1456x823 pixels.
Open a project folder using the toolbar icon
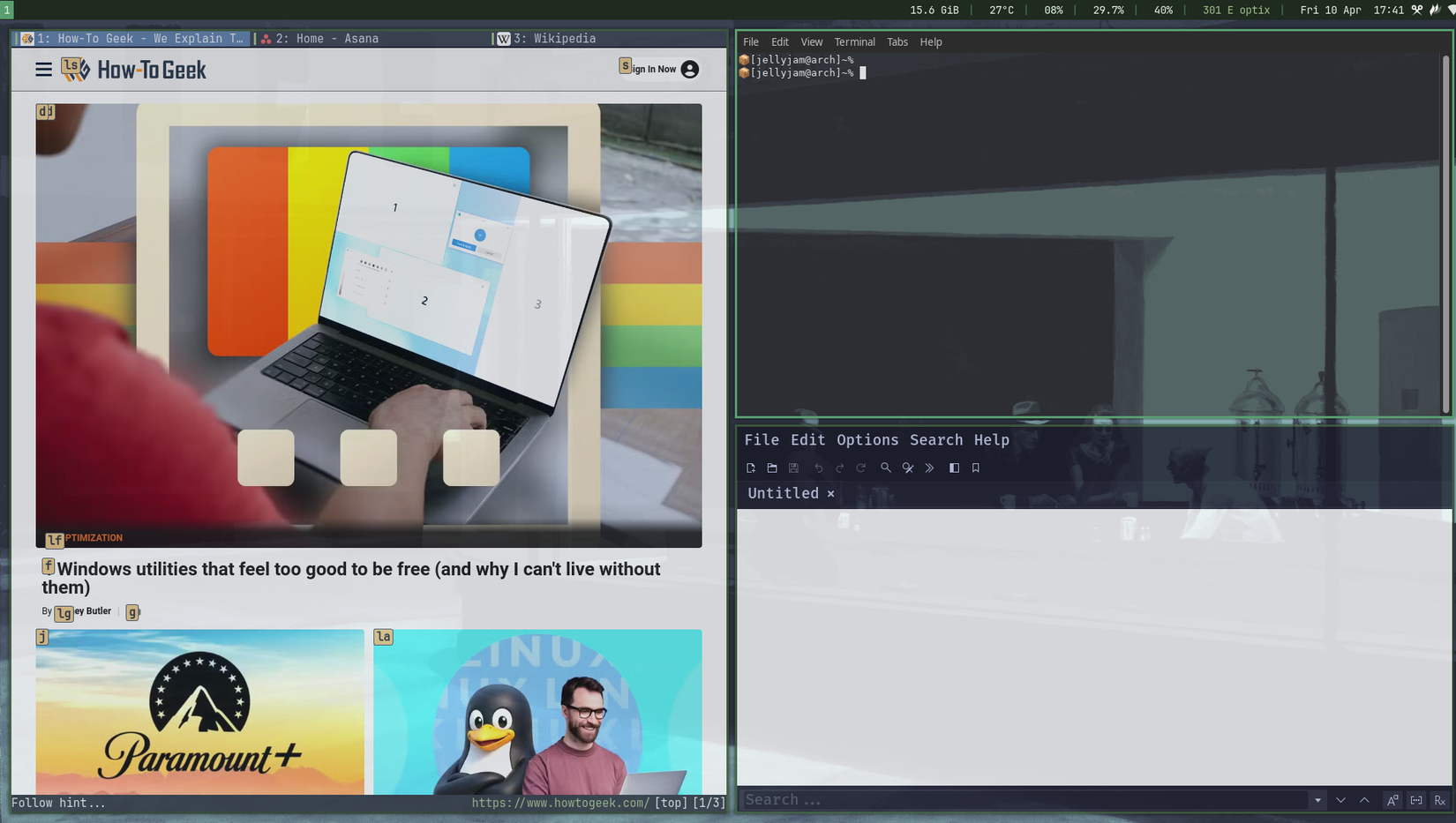(772, 468)
